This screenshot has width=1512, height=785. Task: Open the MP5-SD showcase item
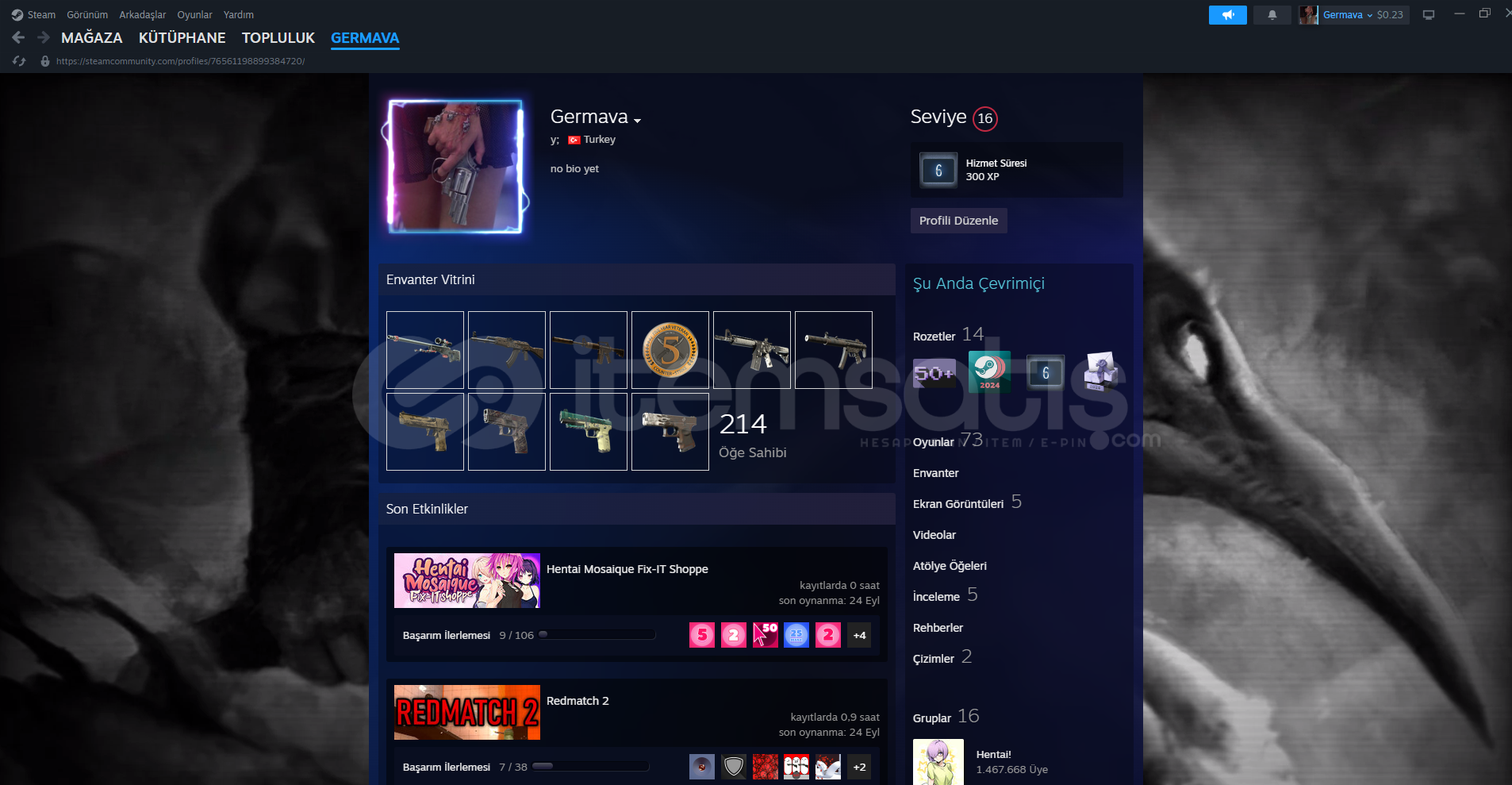point(834,350)
